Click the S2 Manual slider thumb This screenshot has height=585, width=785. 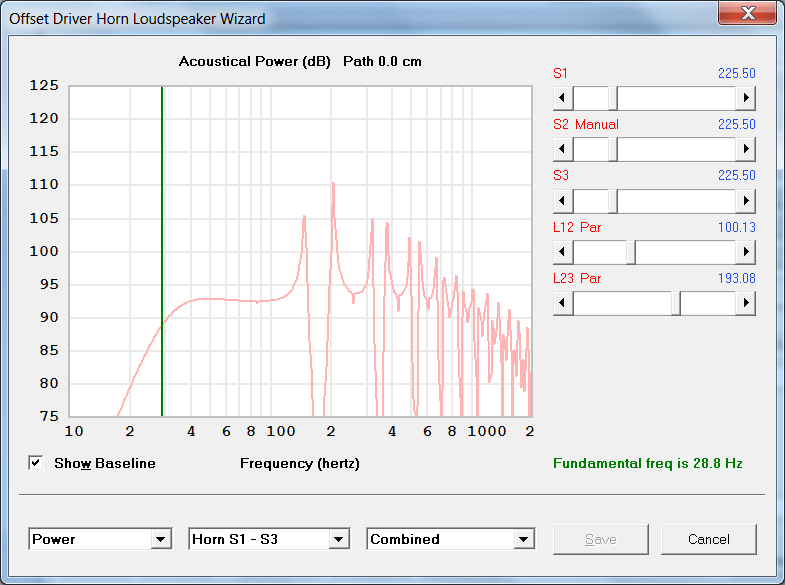(x=613, y=149)
